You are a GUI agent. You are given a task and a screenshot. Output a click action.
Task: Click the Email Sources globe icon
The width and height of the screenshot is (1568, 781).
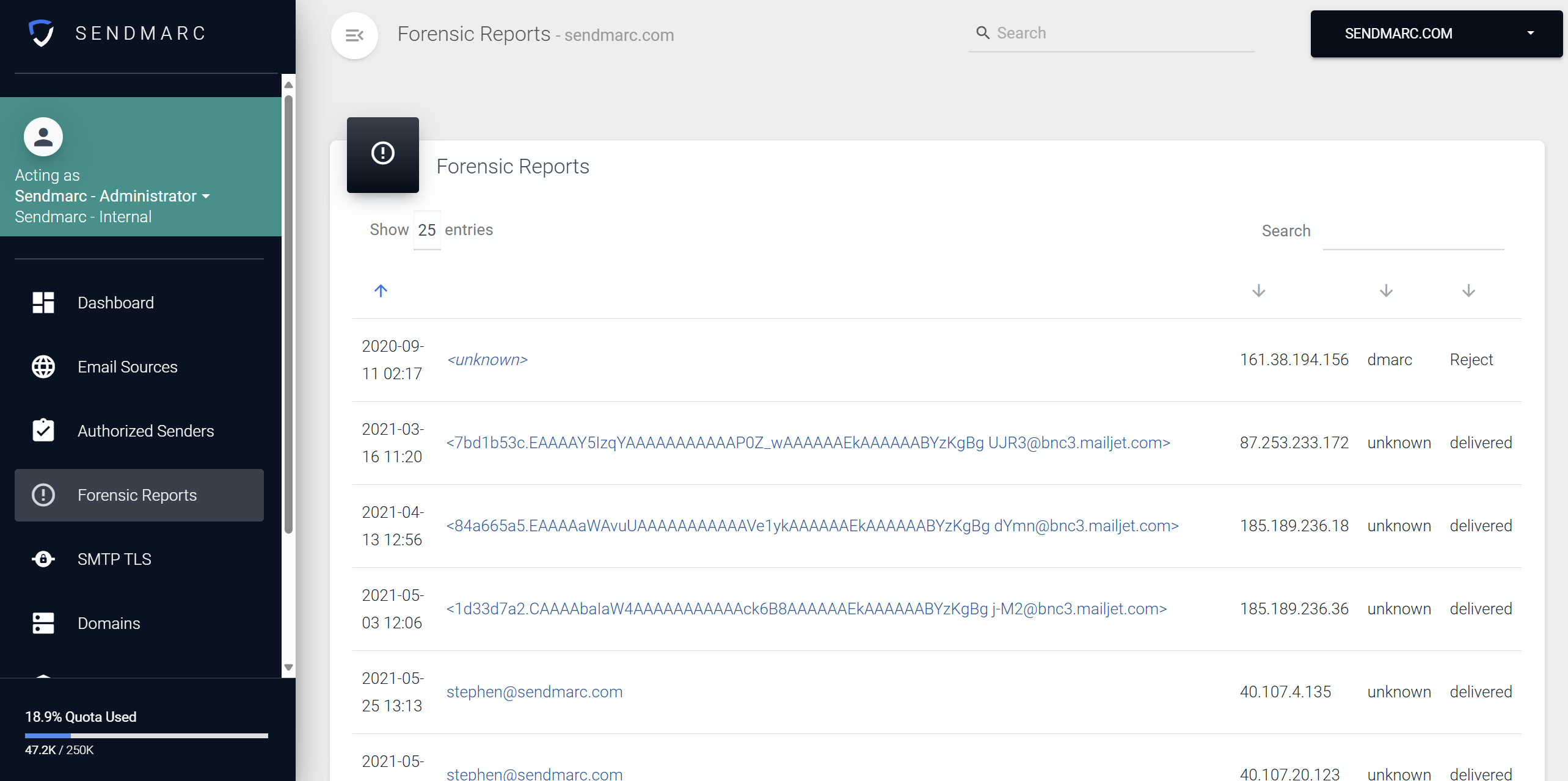pos(43,366)
